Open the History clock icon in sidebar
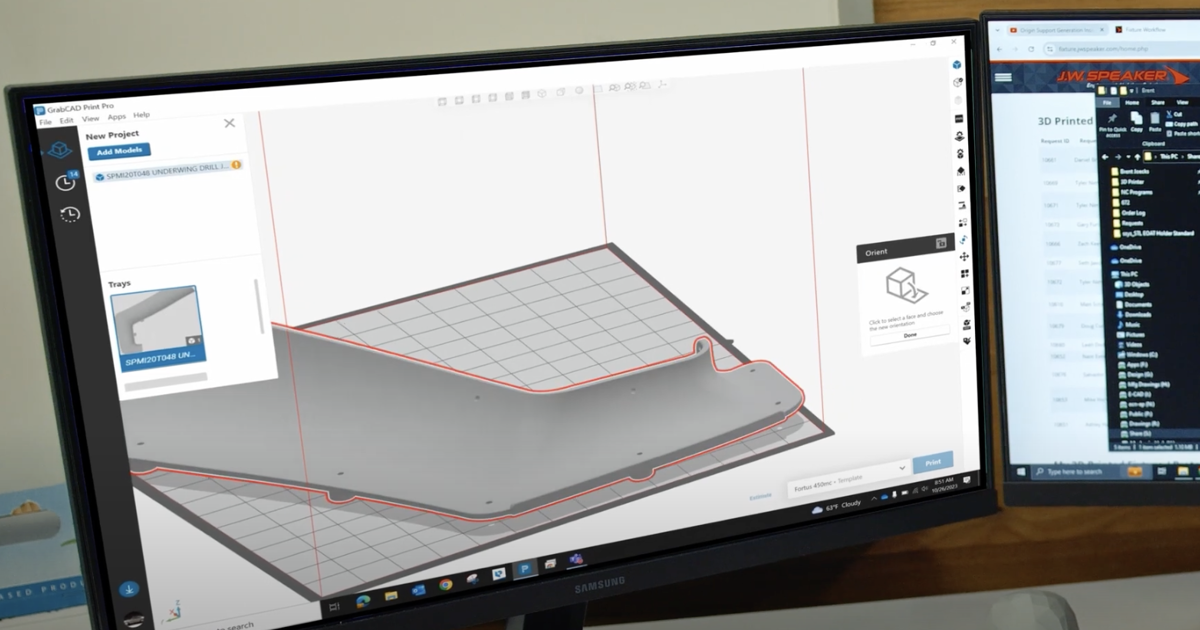This screenshot has width=1200, height=630. point(70,214)
